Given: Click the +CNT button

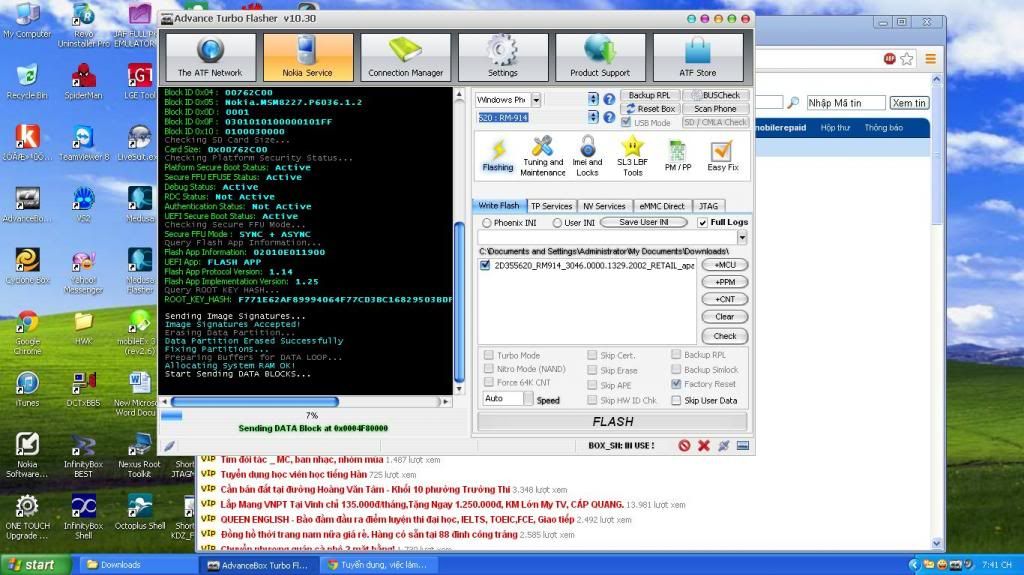Looking at the screenshot, I should 725,299.
